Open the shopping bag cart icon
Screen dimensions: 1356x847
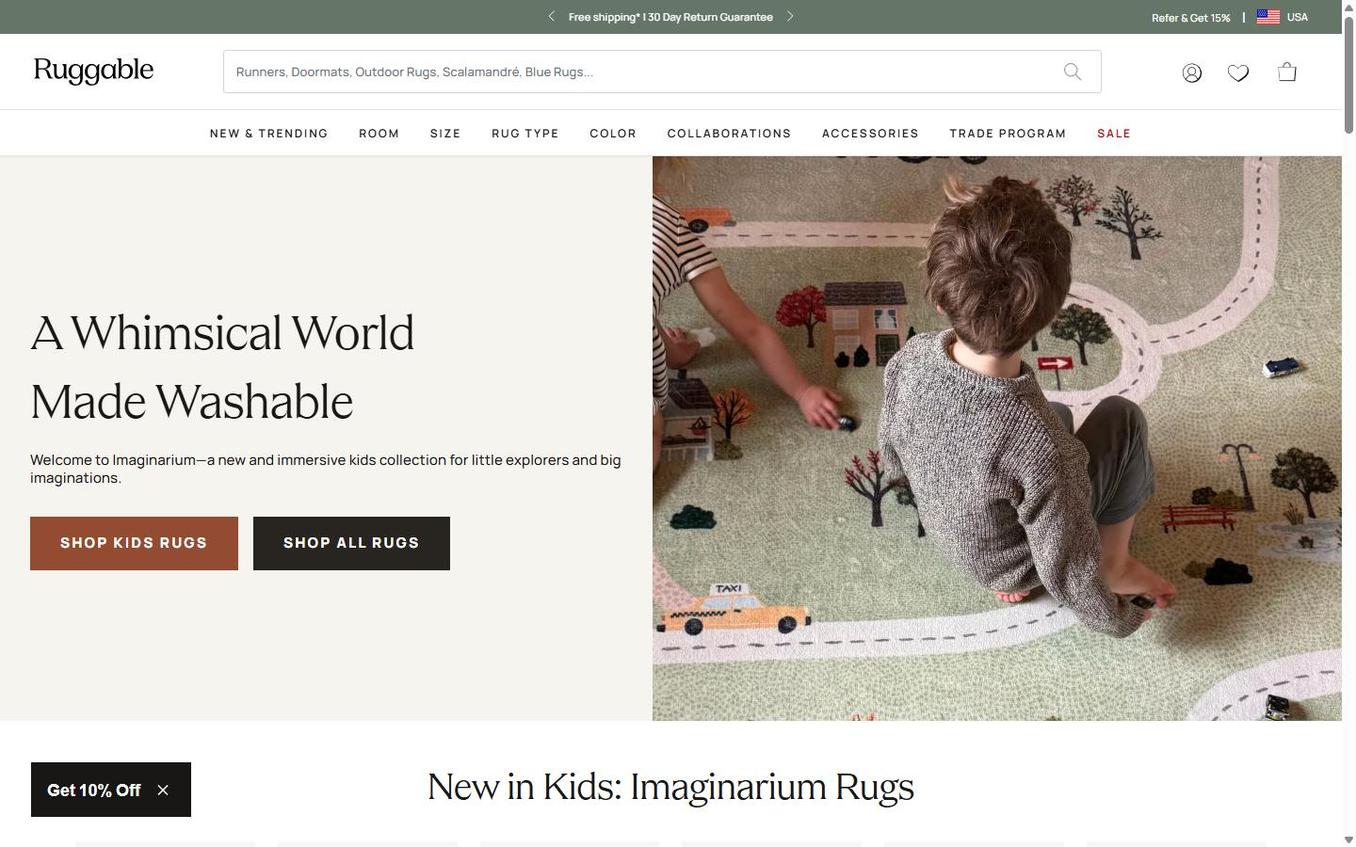point(1285,69)
